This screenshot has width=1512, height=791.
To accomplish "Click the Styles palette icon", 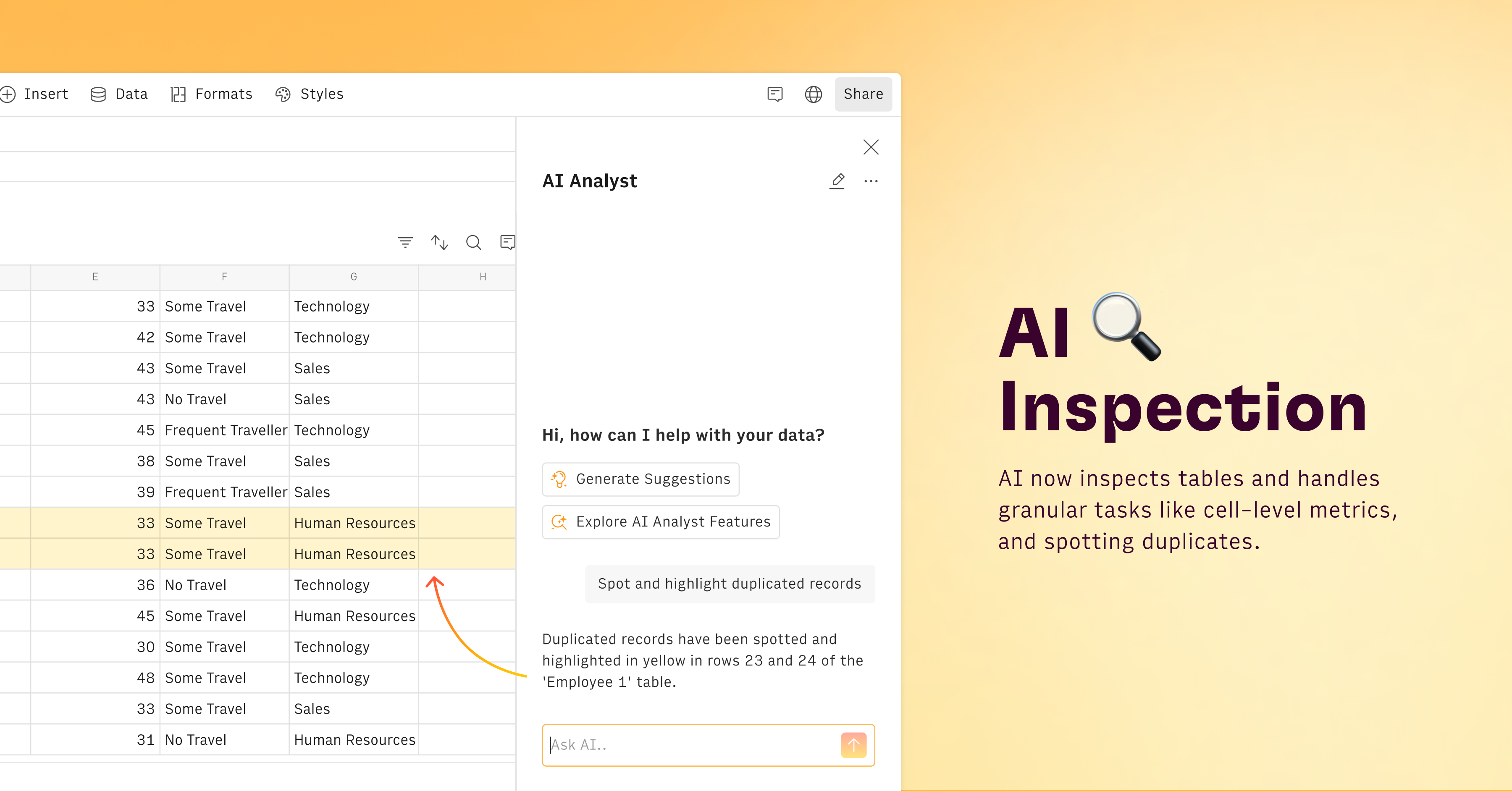I will click(x=283, y=94).
